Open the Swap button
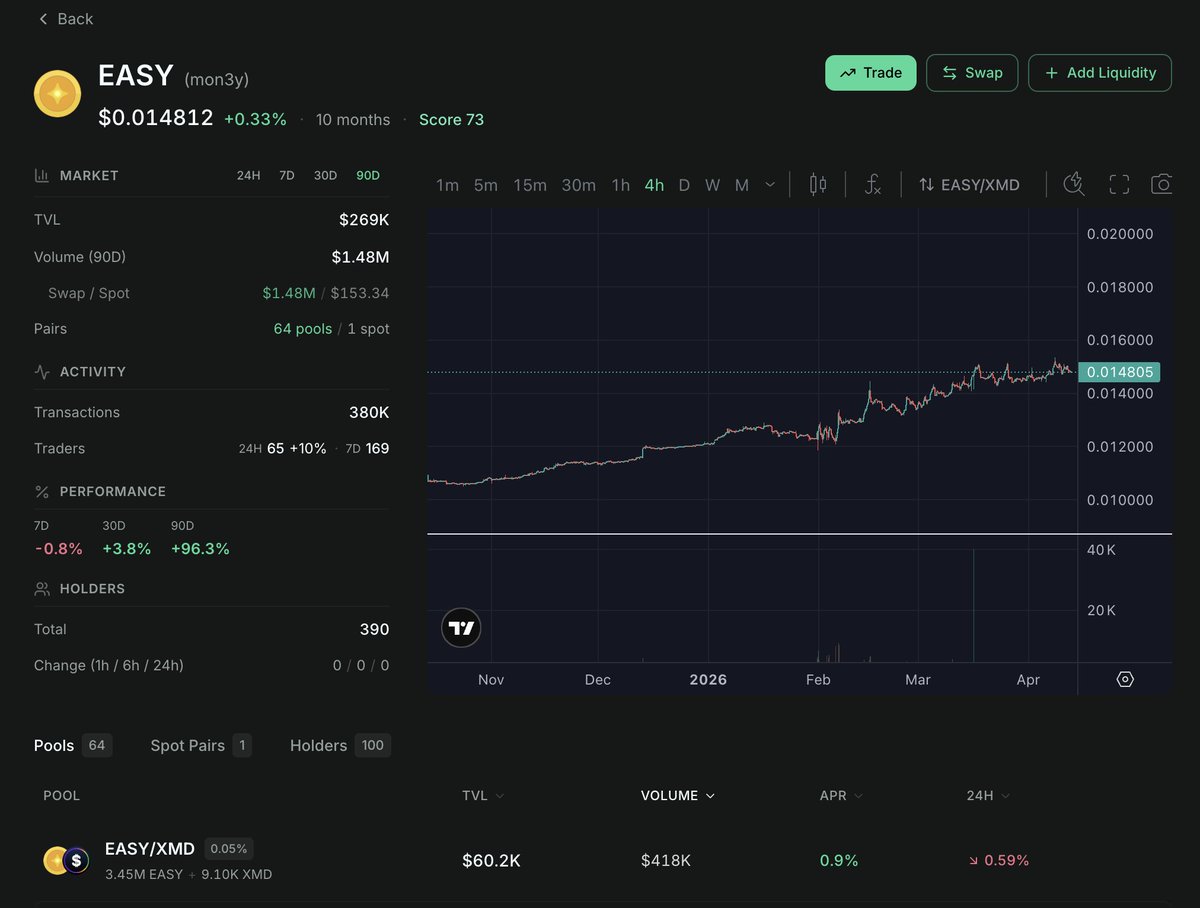Screen dimensions: 1200x908 [x=972, y=73]
